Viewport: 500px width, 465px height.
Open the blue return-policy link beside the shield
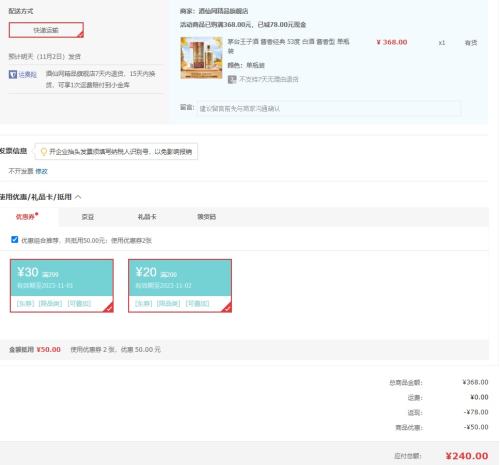tap(28, 74)
